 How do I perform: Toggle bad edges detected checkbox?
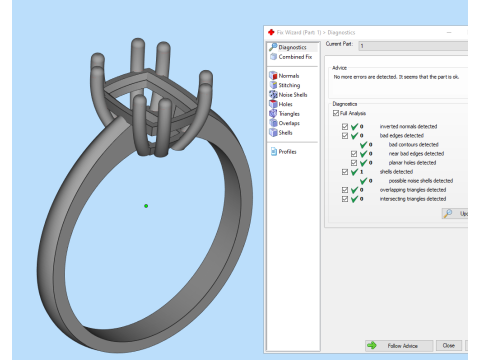coord(345,136)
